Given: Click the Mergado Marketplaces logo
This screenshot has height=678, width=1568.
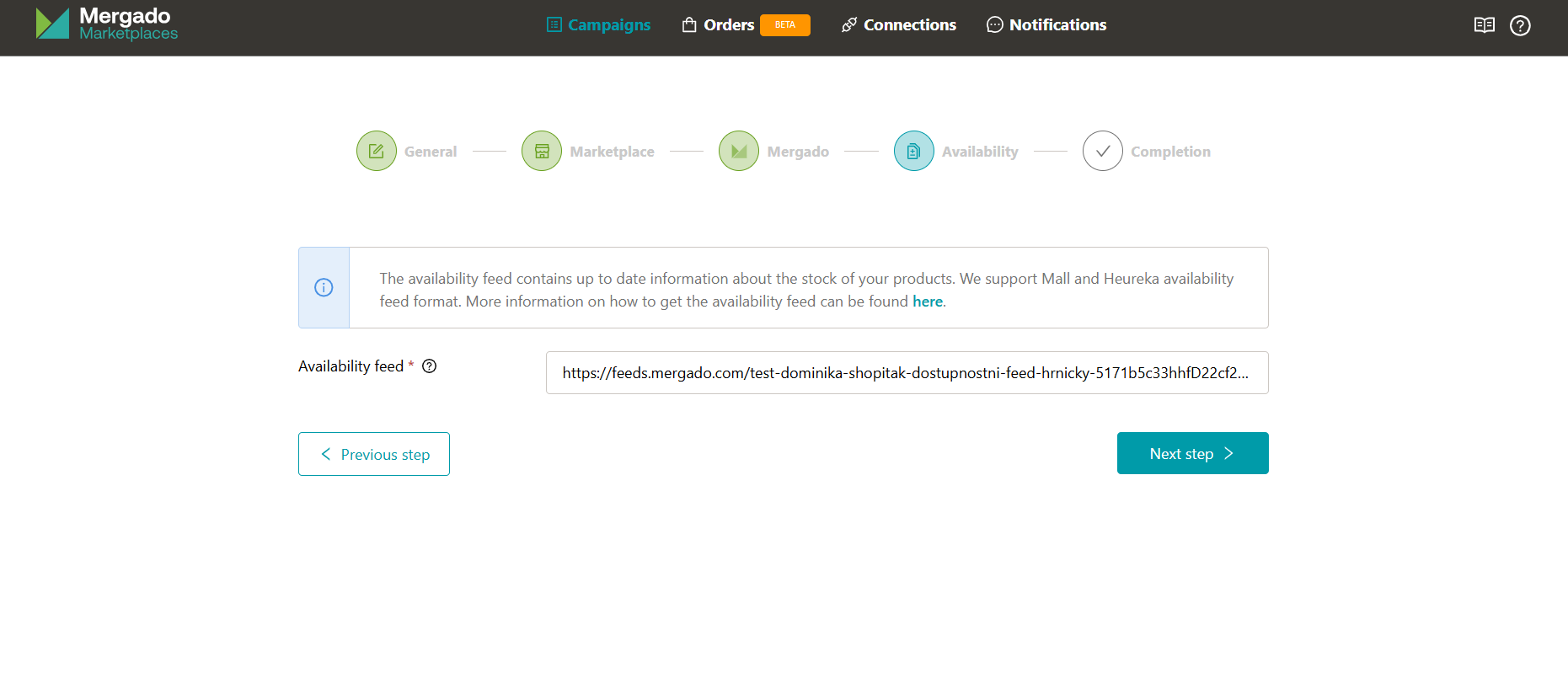Looking at the screenshot, I should tap(106, 24).
